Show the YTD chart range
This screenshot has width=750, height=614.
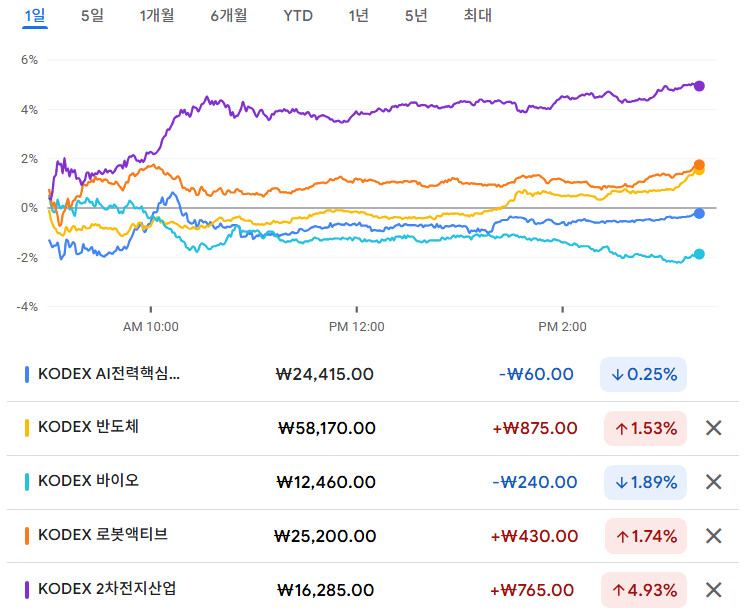[298, 16]
